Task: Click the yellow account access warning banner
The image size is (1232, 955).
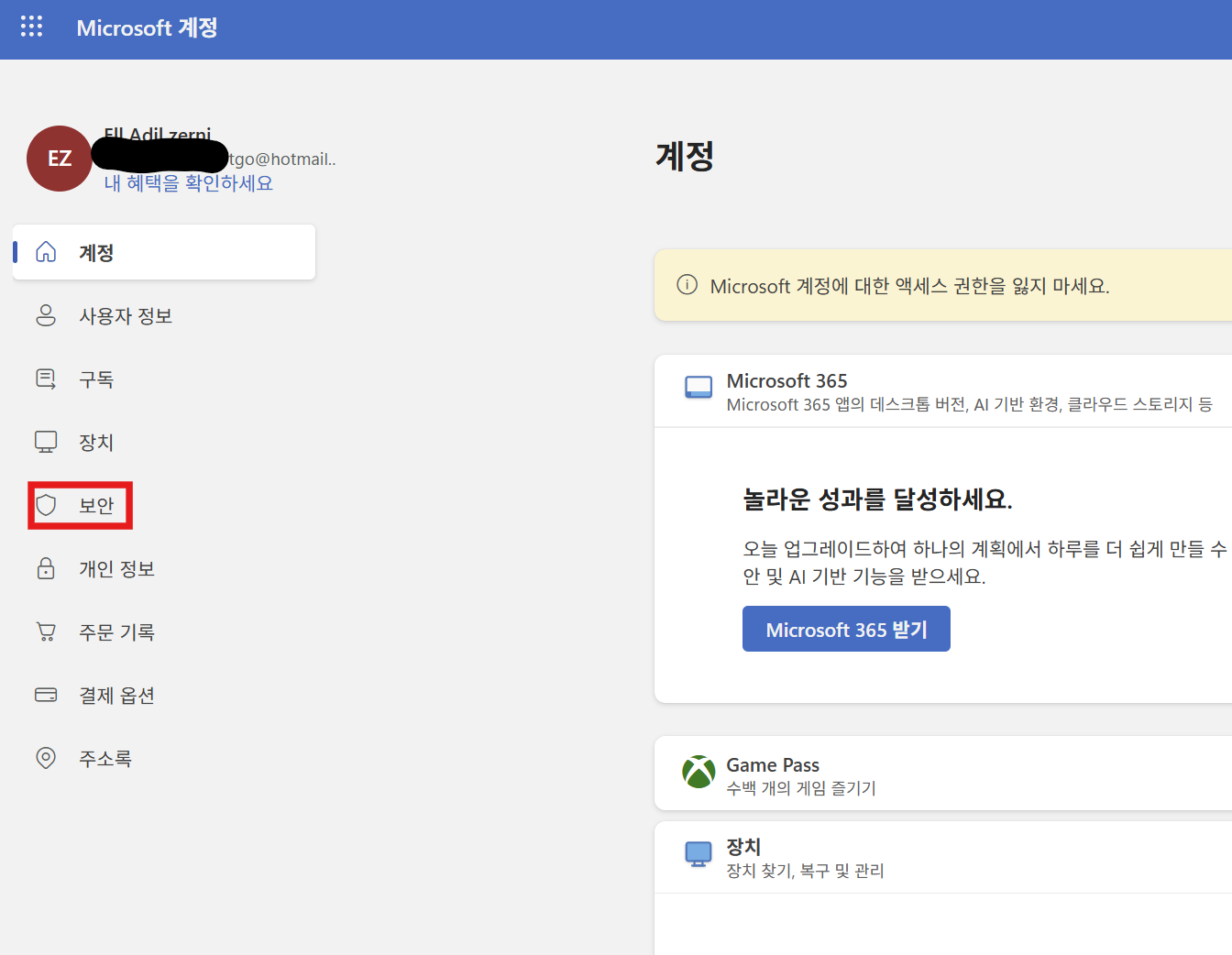Action: click(944, 286)
